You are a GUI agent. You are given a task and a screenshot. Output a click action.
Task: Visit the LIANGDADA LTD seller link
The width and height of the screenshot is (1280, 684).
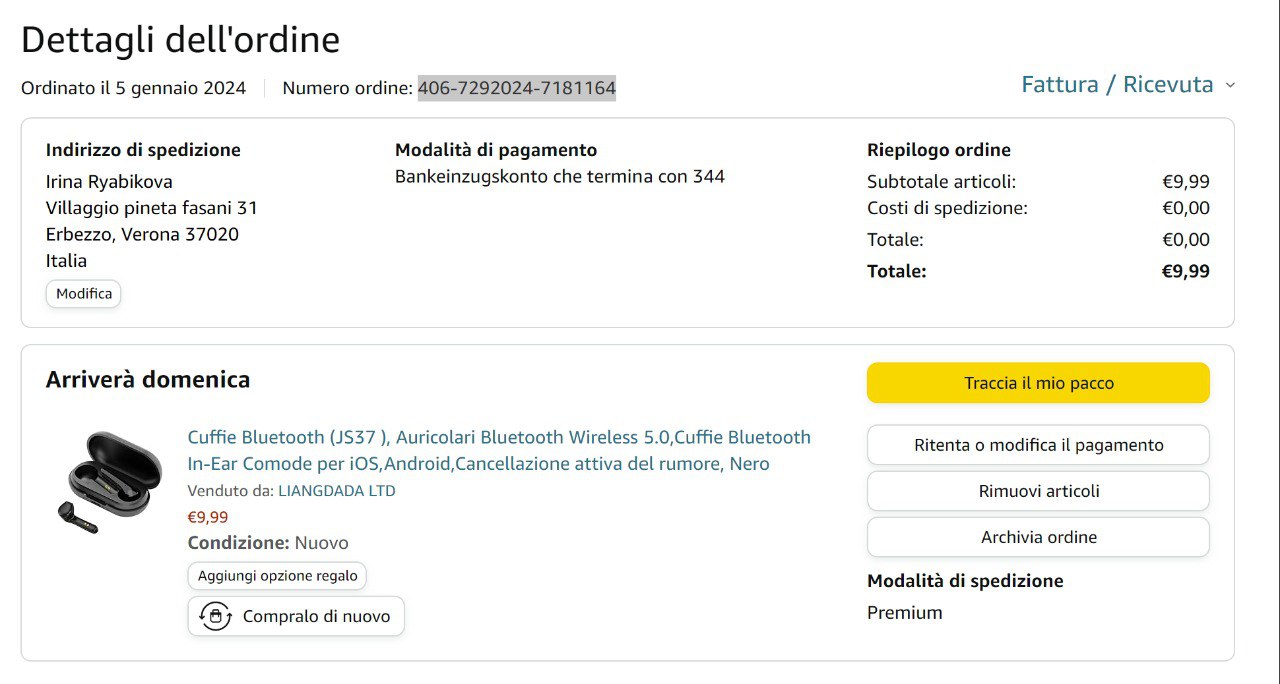pos(336,491)
